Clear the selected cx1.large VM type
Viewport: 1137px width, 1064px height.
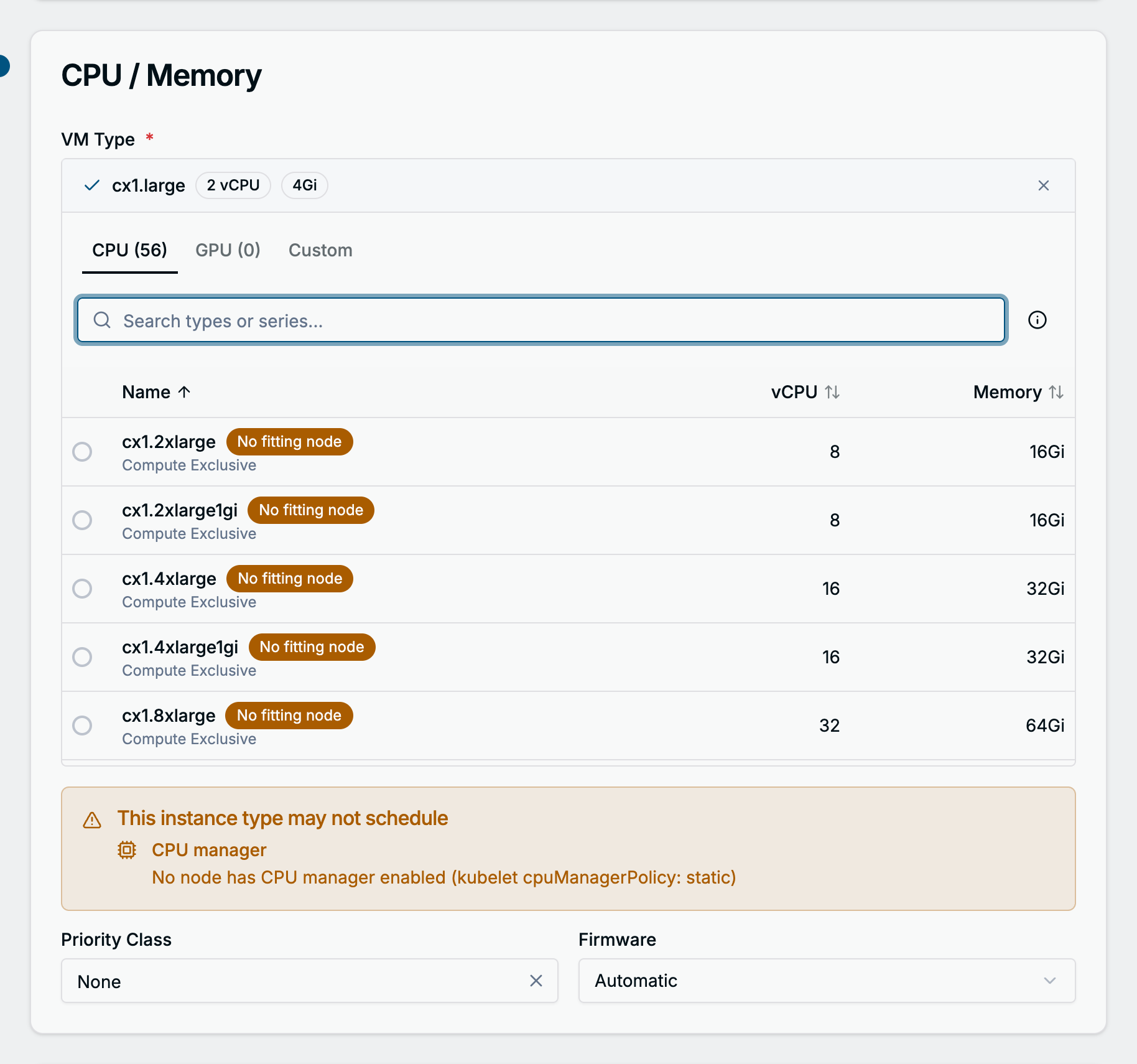1043,185
